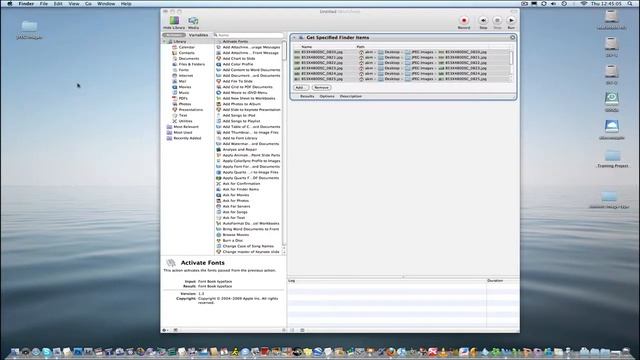Select the Music library category
Viewport: 640px width, 360px height.
click(184, 93)
